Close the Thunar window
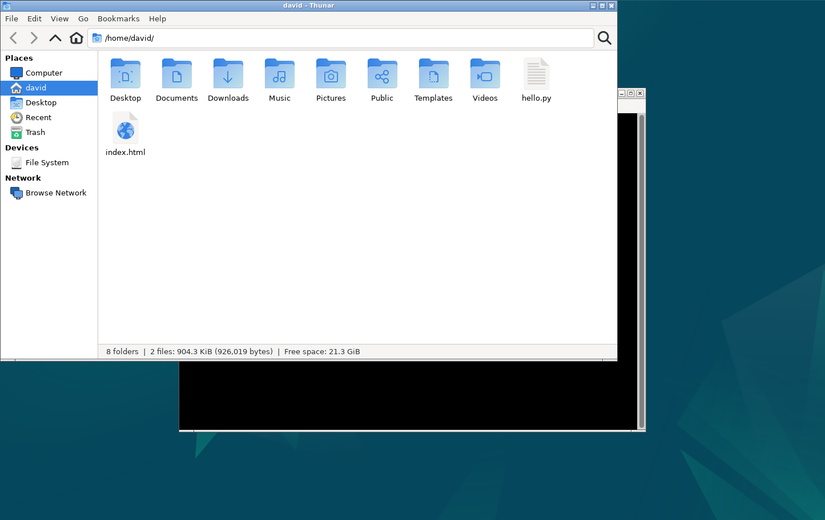825x520 pixels. pyautogui.click(x=611, y=6)
